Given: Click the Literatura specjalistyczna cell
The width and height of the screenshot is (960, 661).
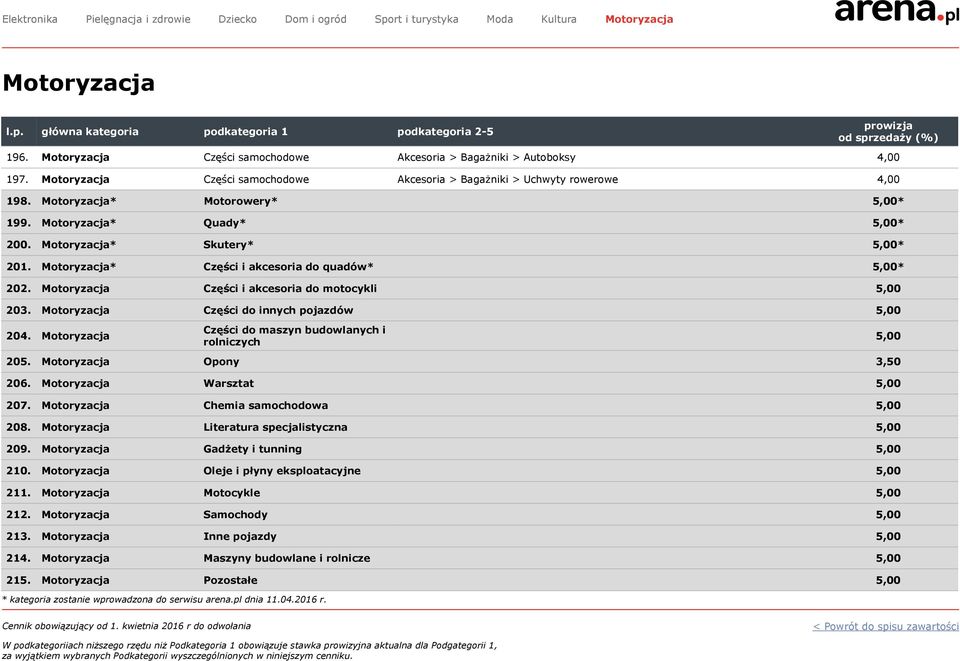Looking at the screenshot, I should [x=276, y=427].
